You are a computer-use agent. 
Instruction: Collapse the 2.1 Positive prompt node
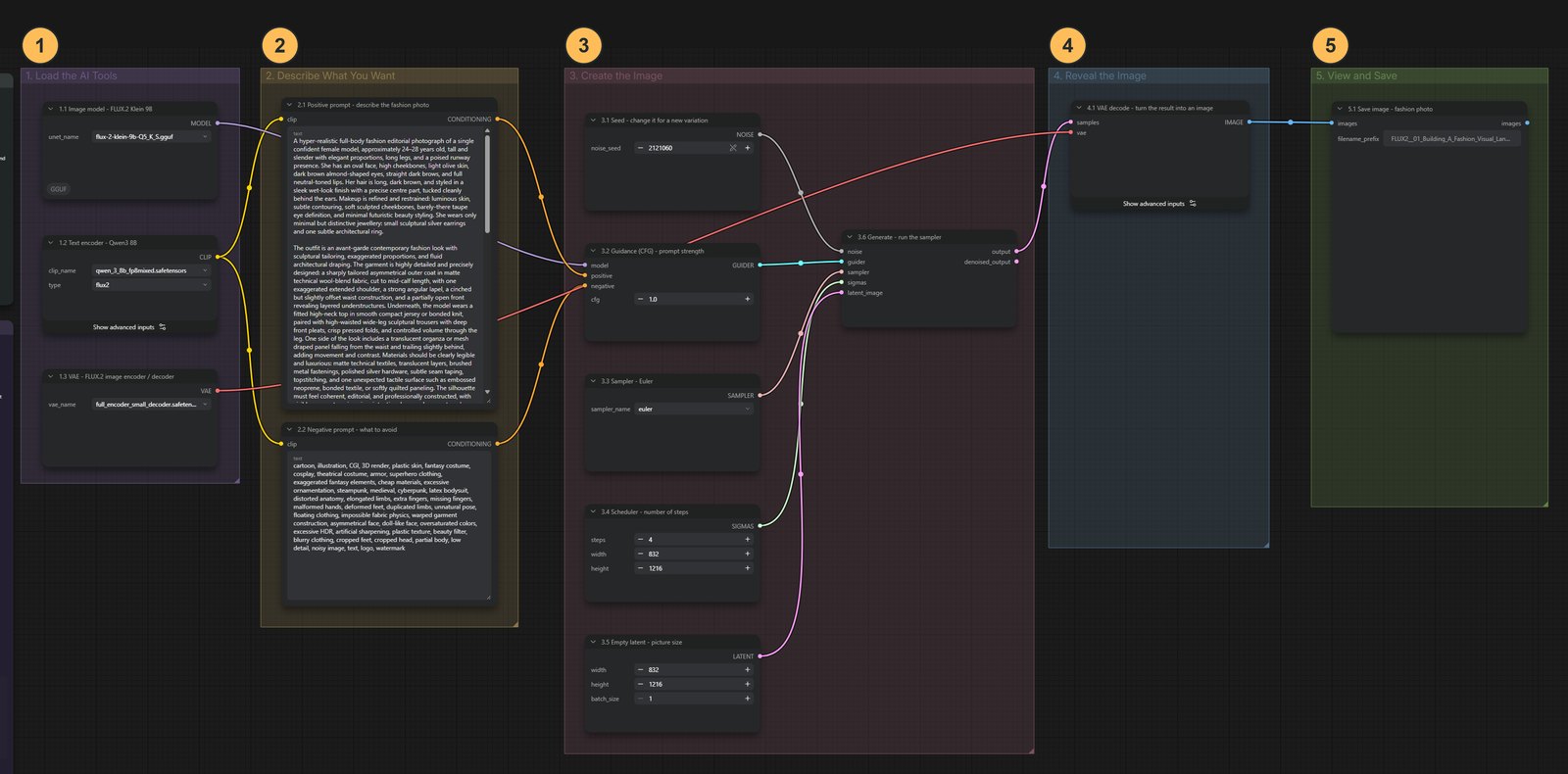click(x=289, y=104)
